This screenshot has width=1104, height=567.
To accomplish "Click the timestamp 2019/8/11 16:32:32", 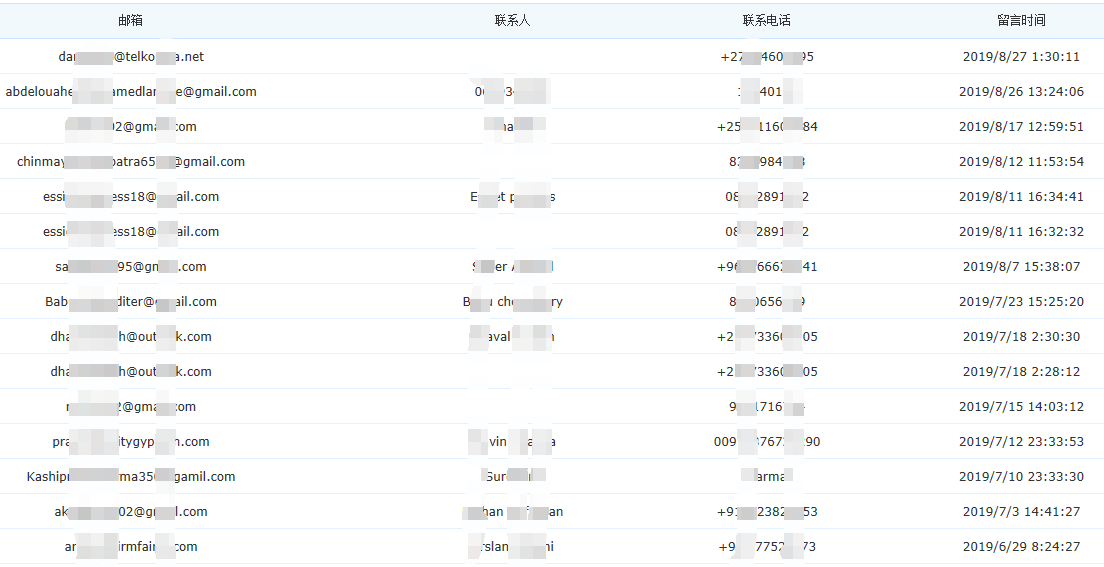I will click(1021, 232).
